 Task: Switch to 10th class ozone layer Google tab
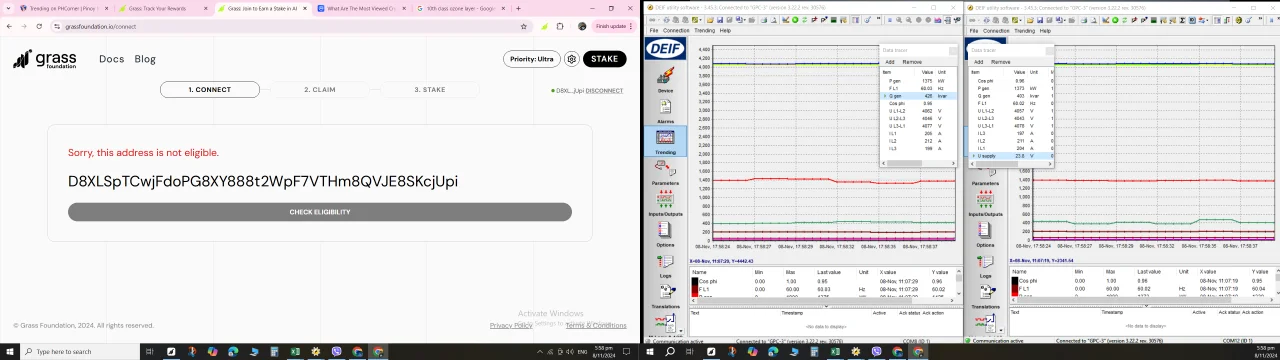coord(460,8)
